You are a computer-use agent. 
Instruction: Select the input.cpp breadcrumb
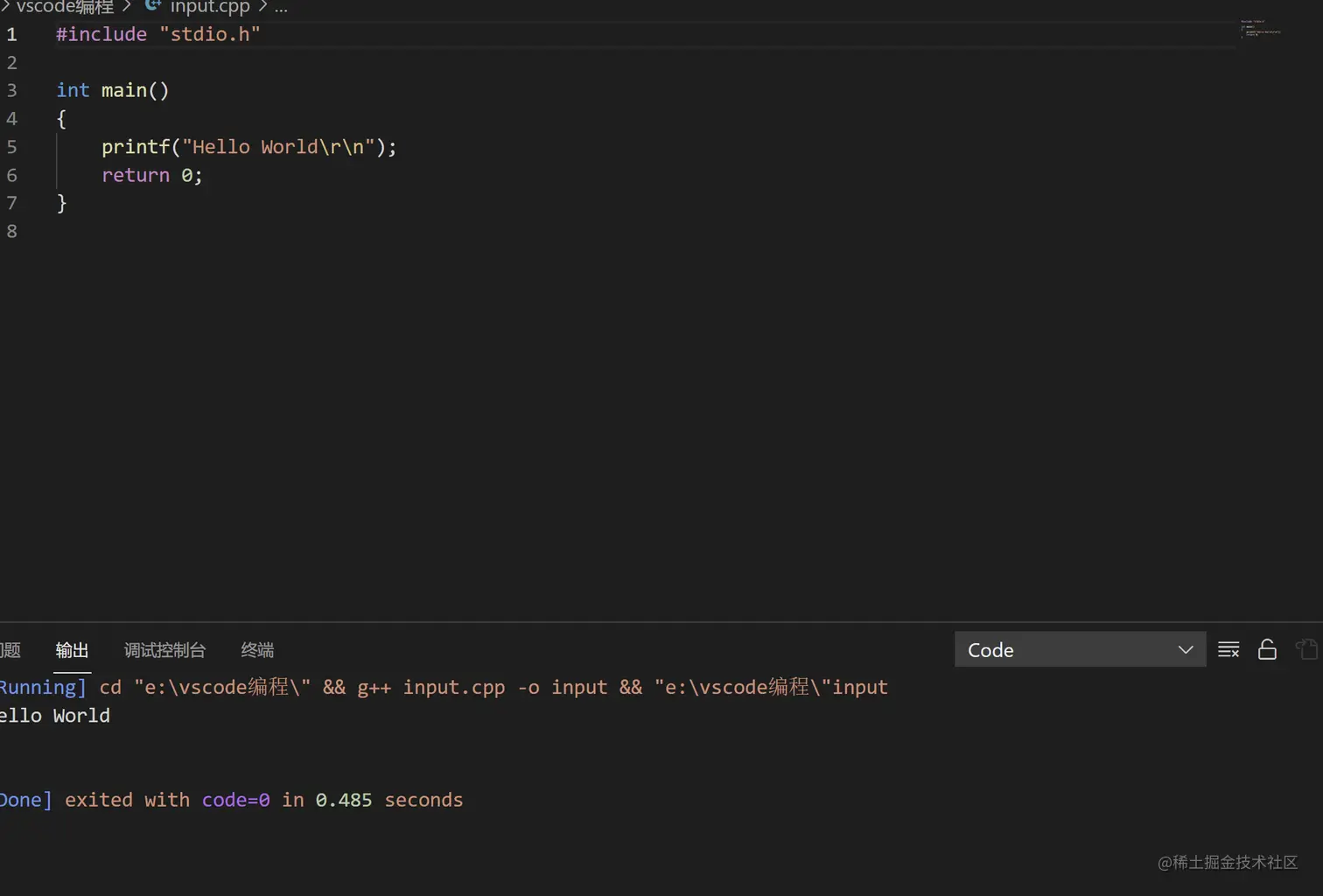coord(210,7)
